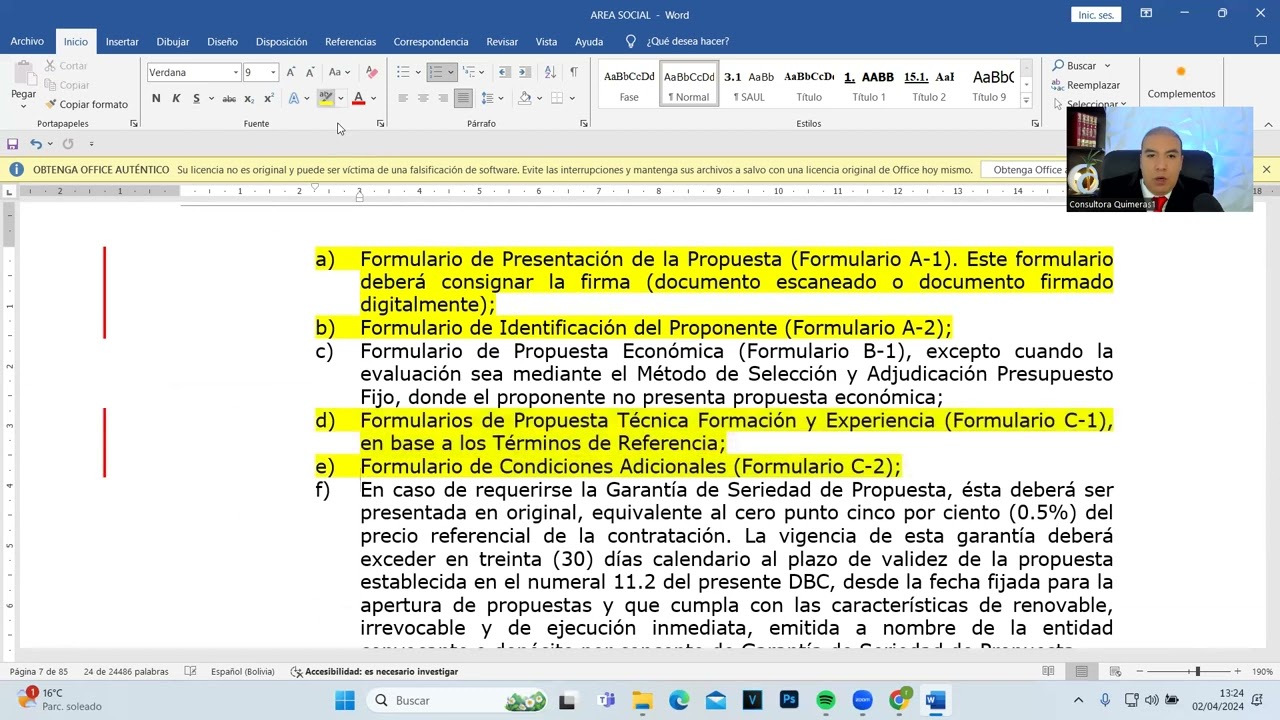Image resolution: width=1280 pixels, height=720 pixels.
Task: Open highlight color dropdown arrow
Action: (x=340, y=98)
